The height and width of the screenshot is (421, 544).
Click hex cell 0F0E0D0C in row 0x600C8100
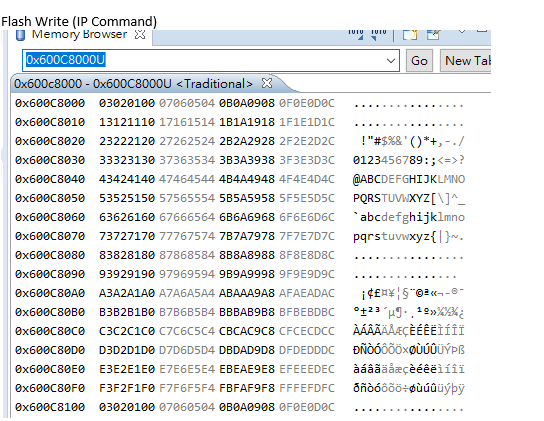pos(307,407)
